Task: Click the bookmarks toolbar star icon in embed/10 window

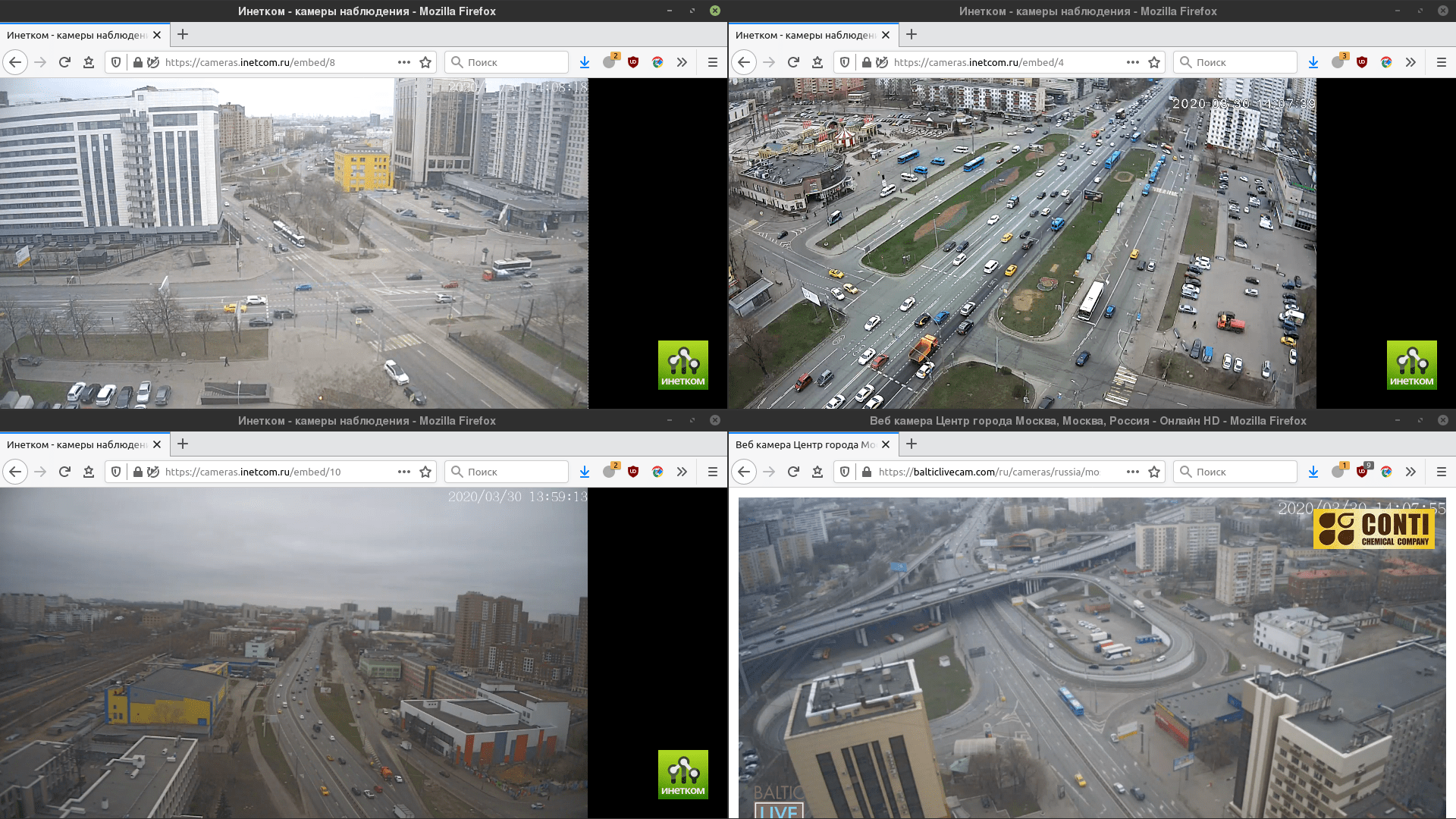Action: 89,472
